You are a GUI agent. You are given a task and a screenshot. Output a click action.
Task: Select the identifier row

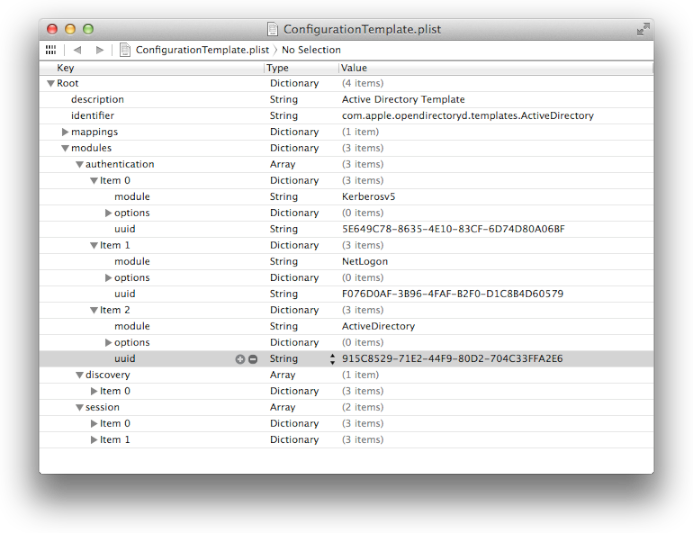tap(92, 116)
